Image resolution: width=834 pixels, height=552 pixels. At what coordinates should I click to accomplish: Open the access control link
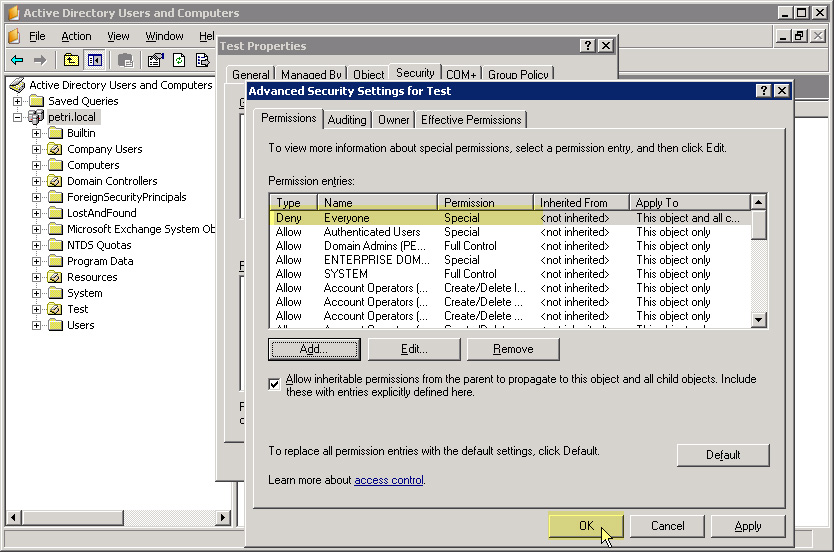(389, 480)
